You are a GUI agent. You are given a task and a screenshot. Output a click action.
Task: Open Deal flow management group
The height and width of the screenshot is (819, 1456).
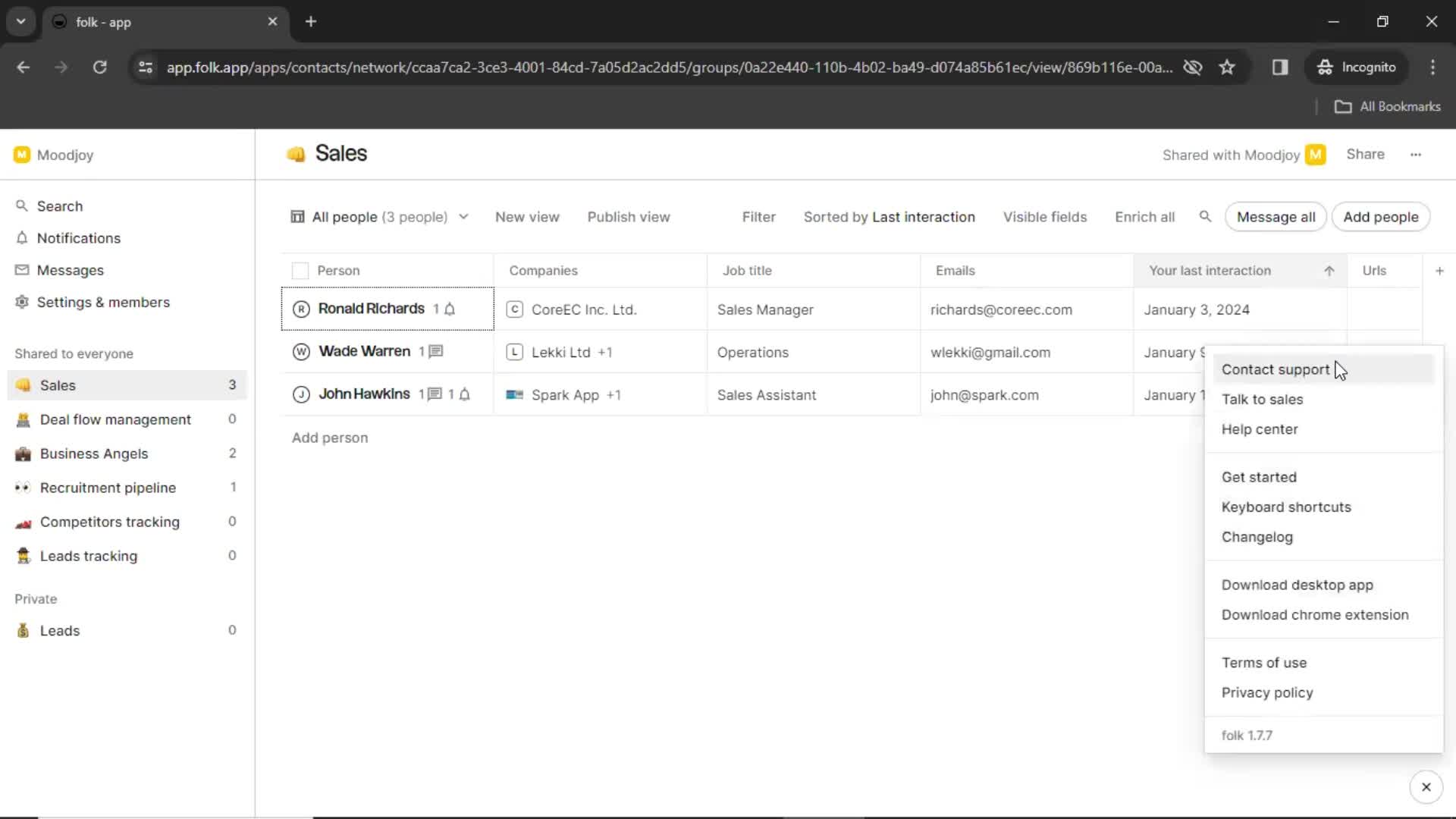tap(127, 419)
